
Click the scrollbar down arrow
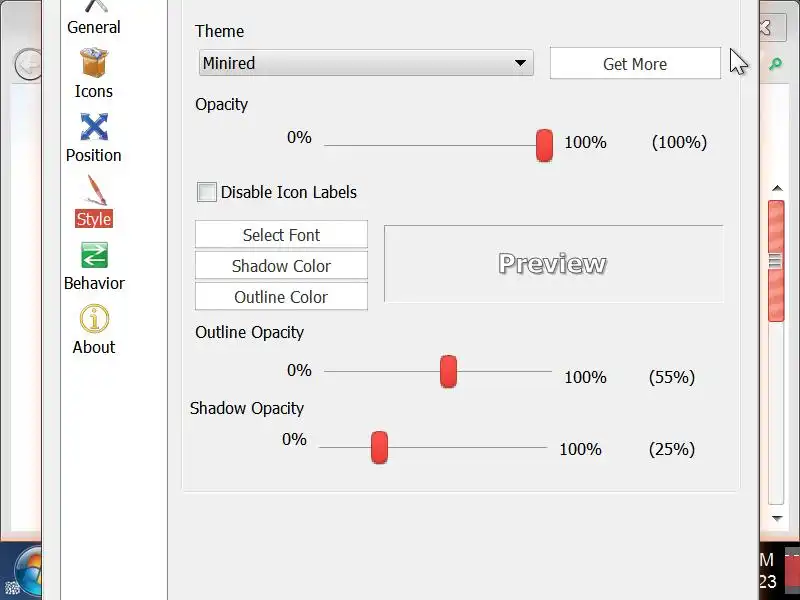click(776, 518)
